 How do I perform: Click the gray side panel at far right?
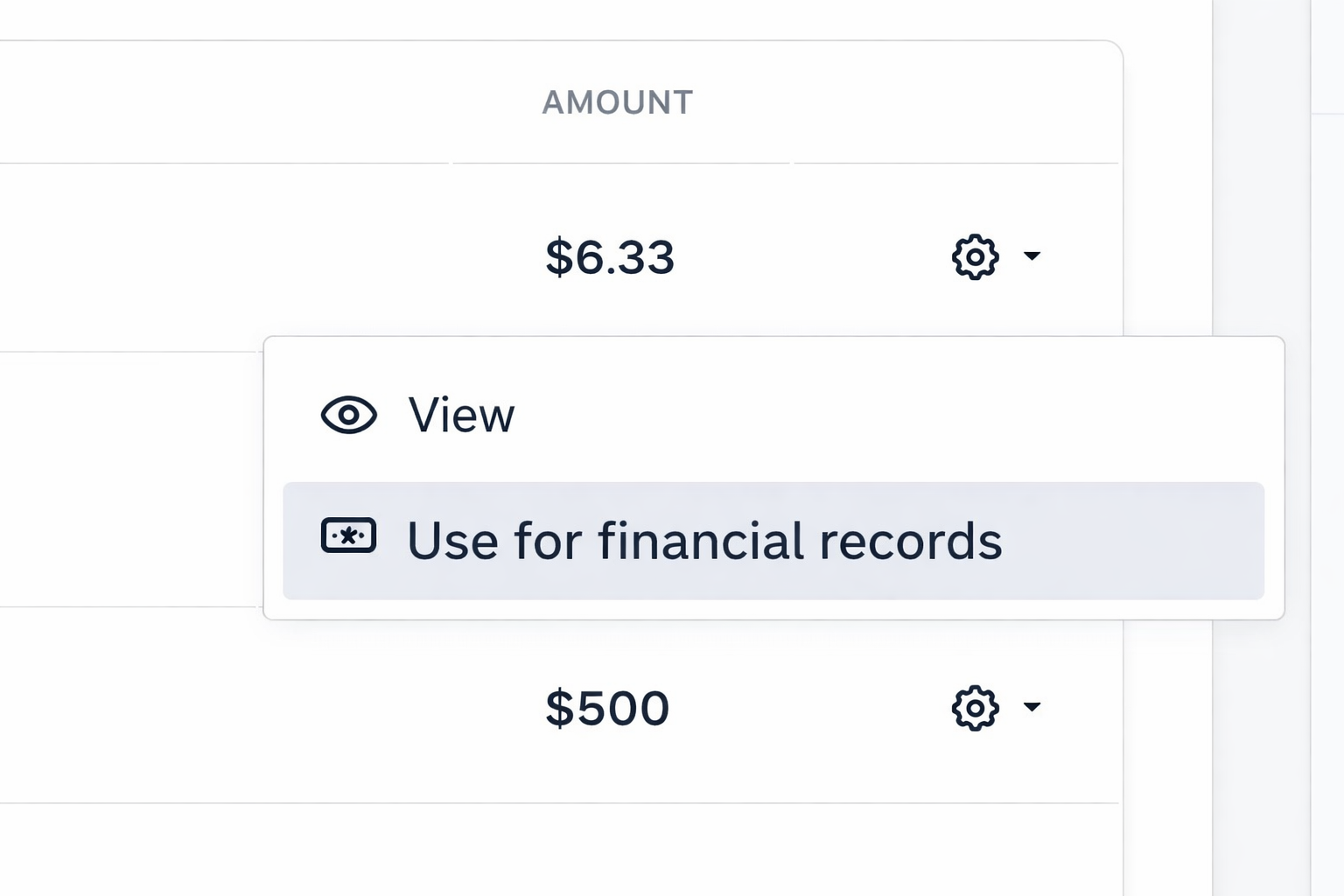(x=1327, y=525)
